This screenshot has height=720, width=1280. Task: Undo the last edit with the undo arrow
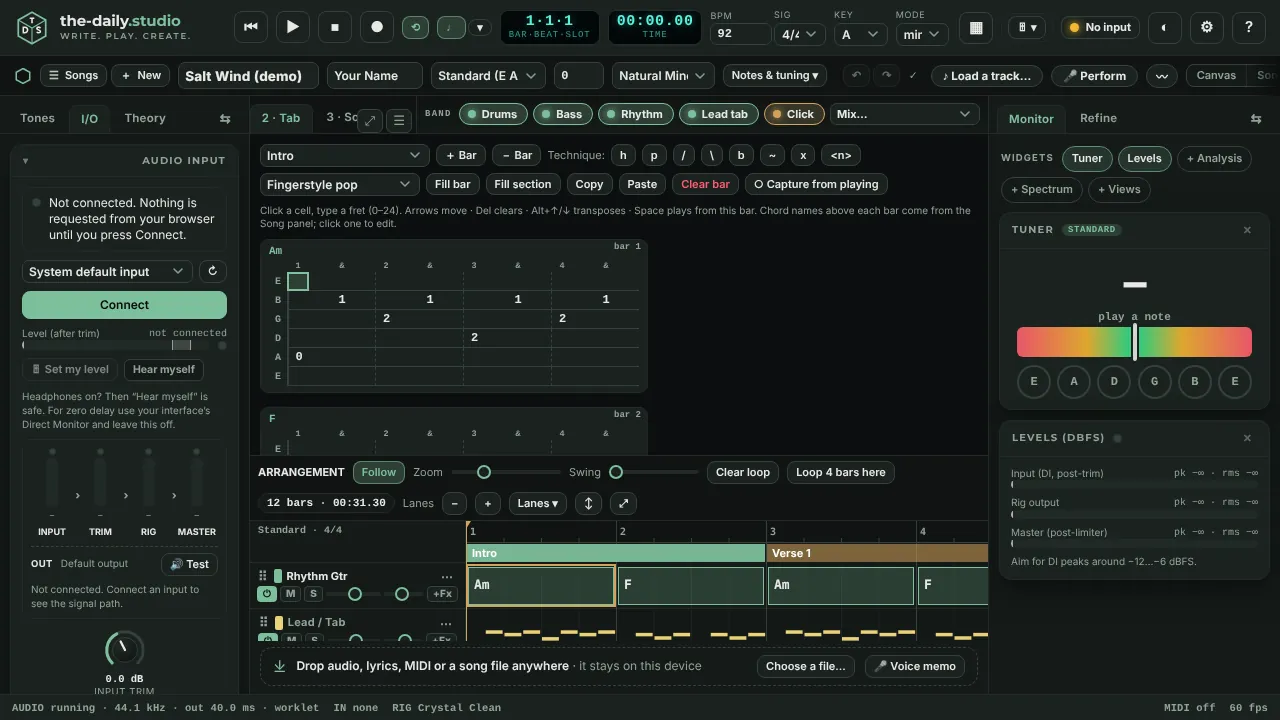click(x=856, y=75)
